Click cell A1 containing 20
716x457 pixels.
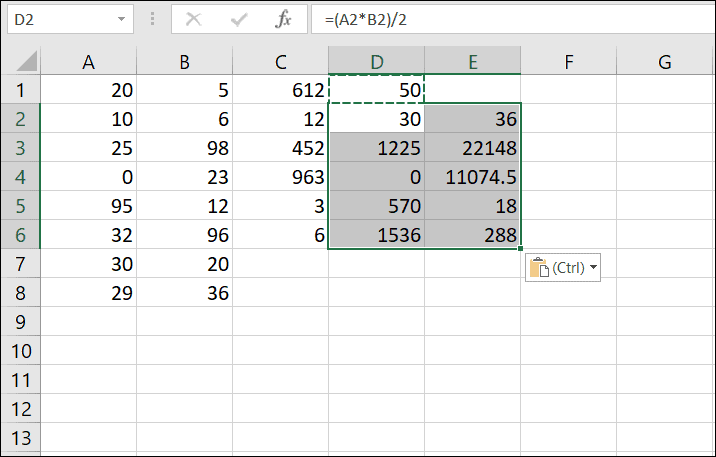89,89
